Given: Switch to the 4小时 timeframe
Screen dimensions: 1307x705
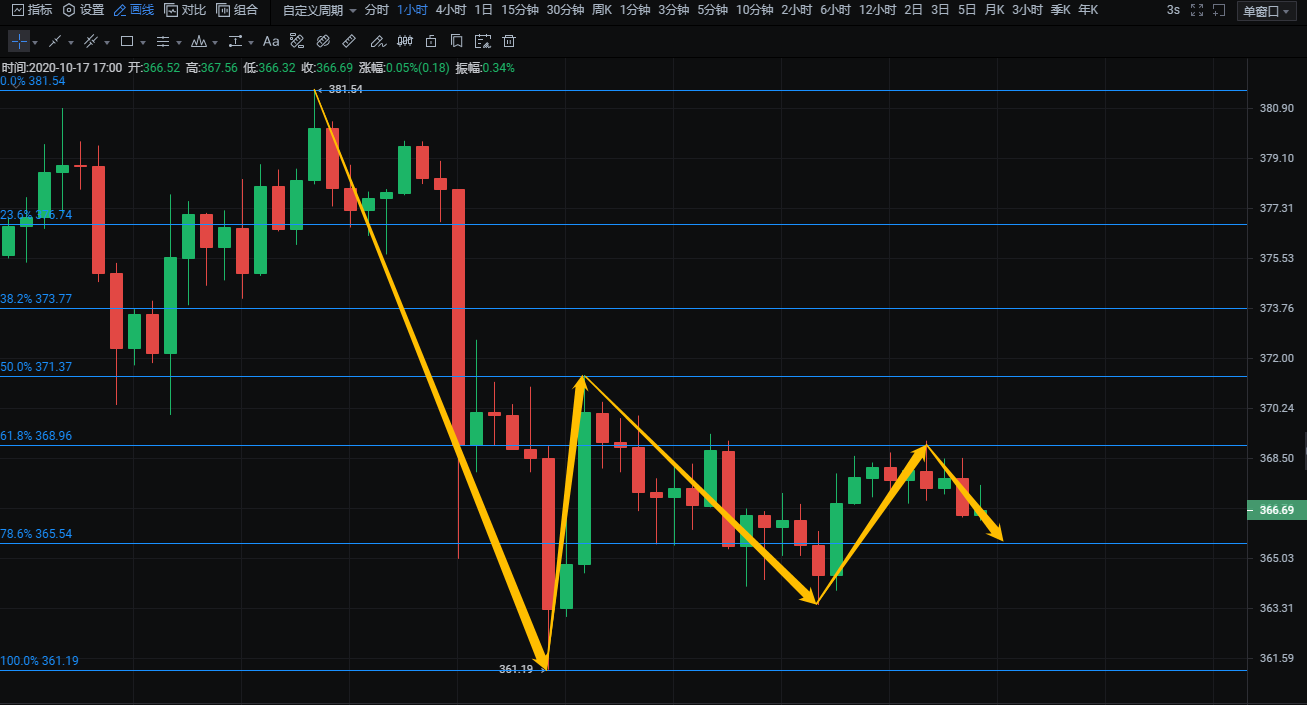Looking at the screenshot, I should [x=451, y=10].
